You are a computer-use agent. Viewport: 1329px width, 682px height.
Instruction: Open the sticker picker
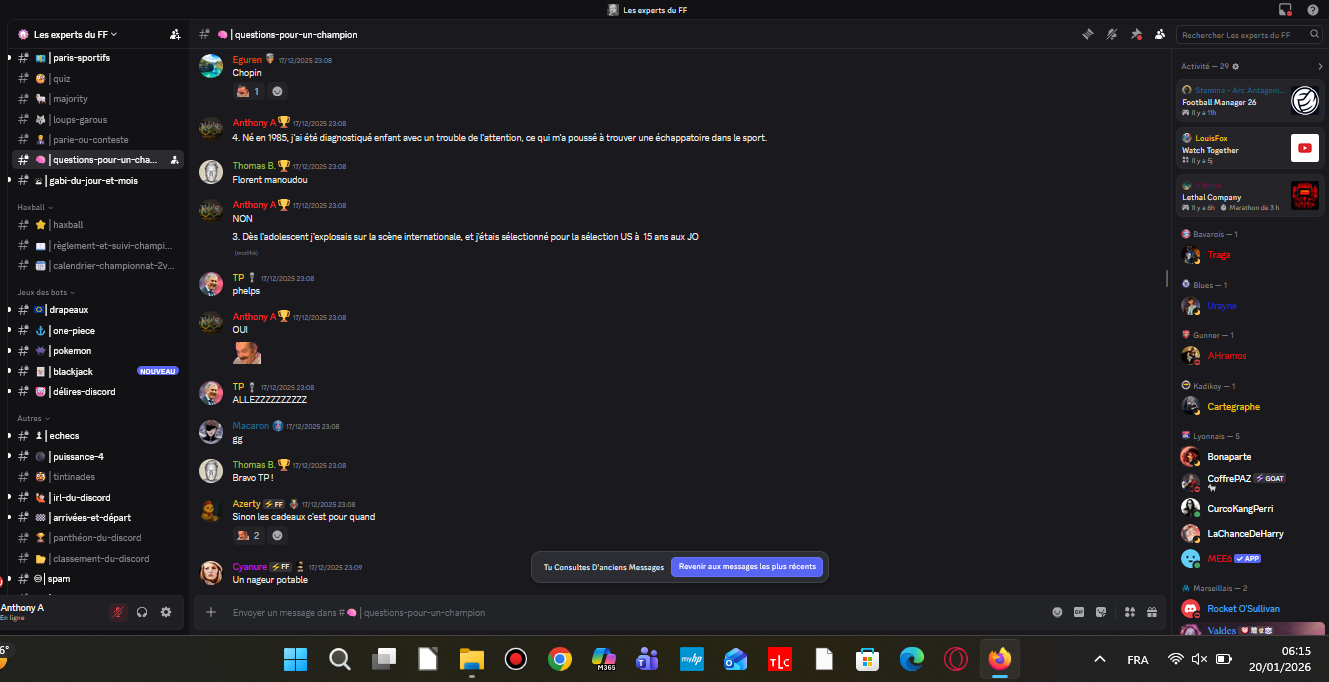click(1101, 612)
